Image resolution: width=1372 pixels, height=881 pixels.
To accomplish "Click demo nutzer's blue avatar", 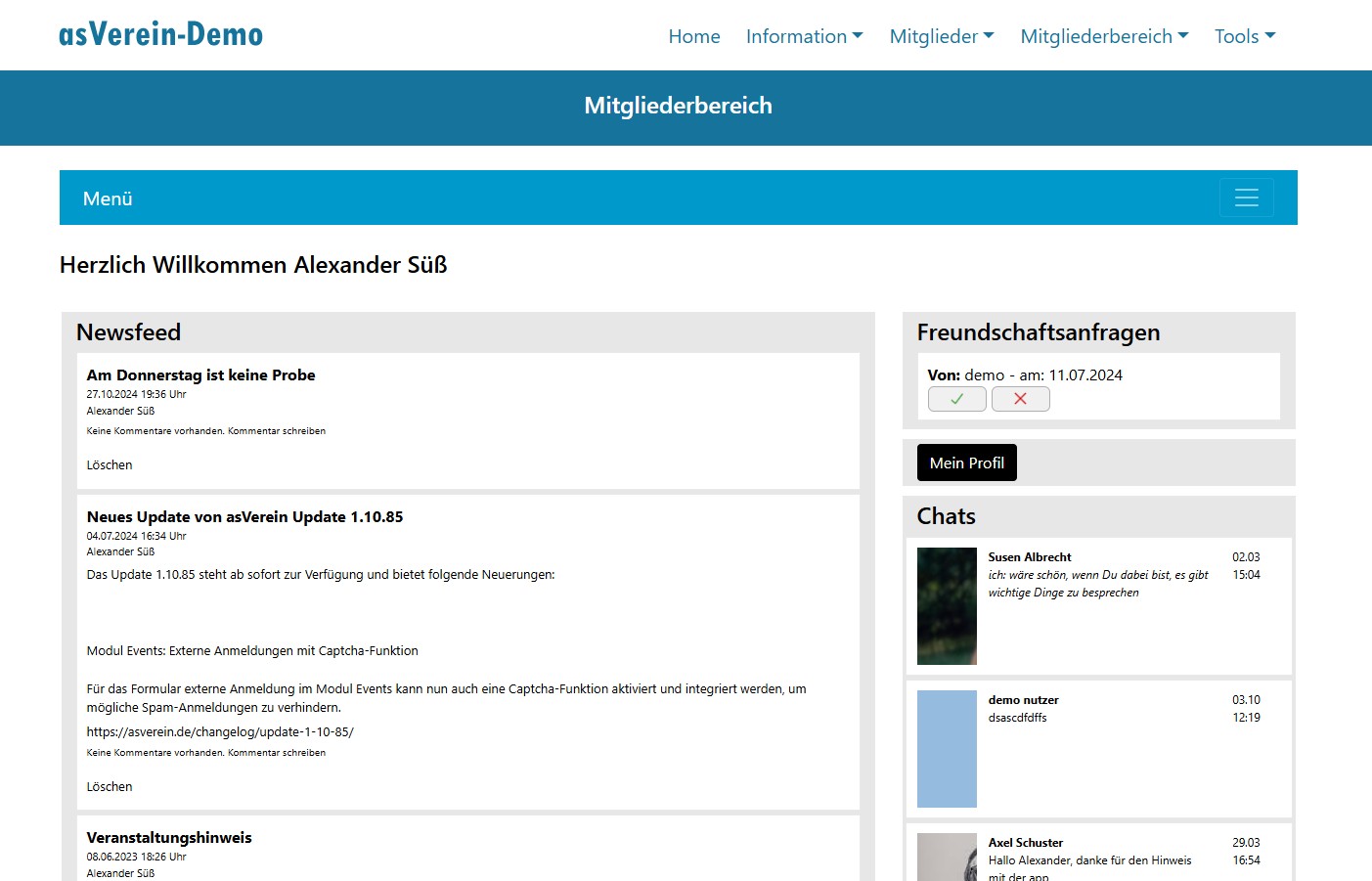I will coord(947,749).
